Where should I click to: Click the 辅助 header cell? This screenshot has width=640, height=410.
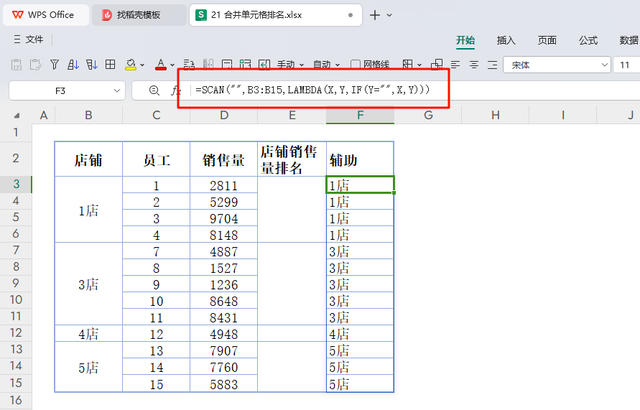pos(360,159)
